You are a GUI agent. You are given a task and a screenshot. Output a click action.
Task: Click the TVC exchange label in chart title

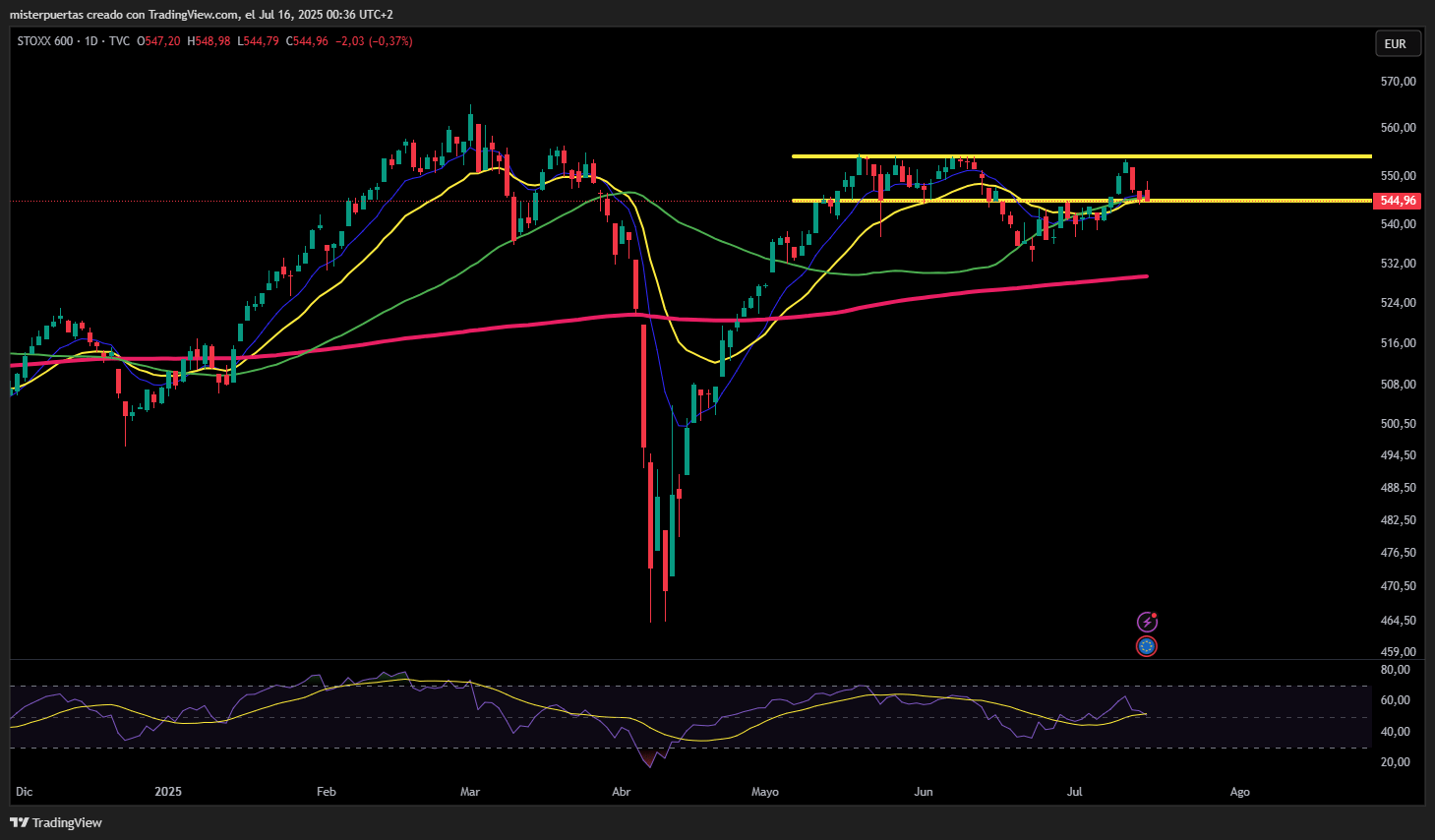click(119, 41)
